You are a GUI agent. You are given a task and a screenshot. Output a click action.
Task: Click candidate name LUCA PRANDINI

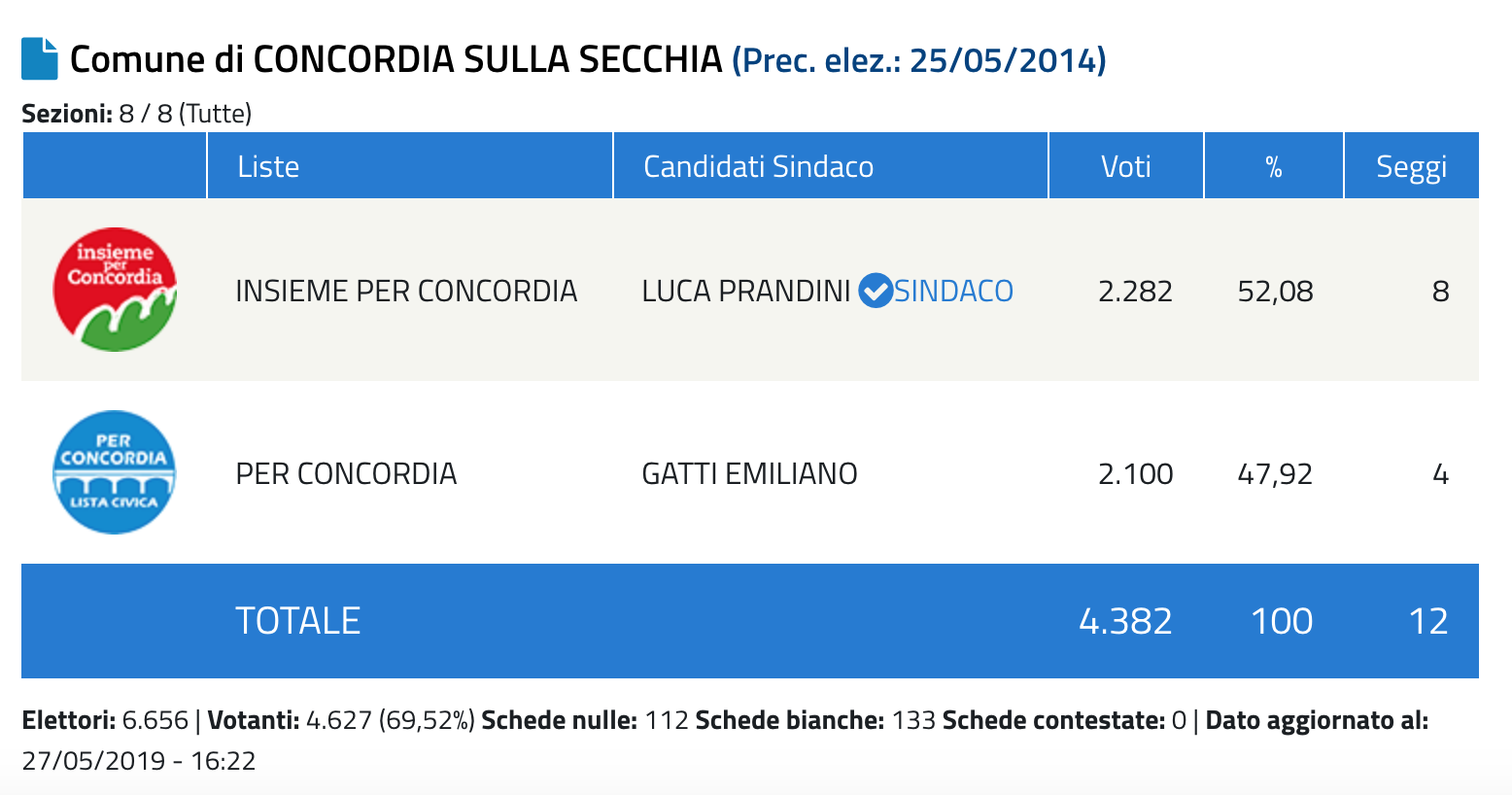coord(746,291)
